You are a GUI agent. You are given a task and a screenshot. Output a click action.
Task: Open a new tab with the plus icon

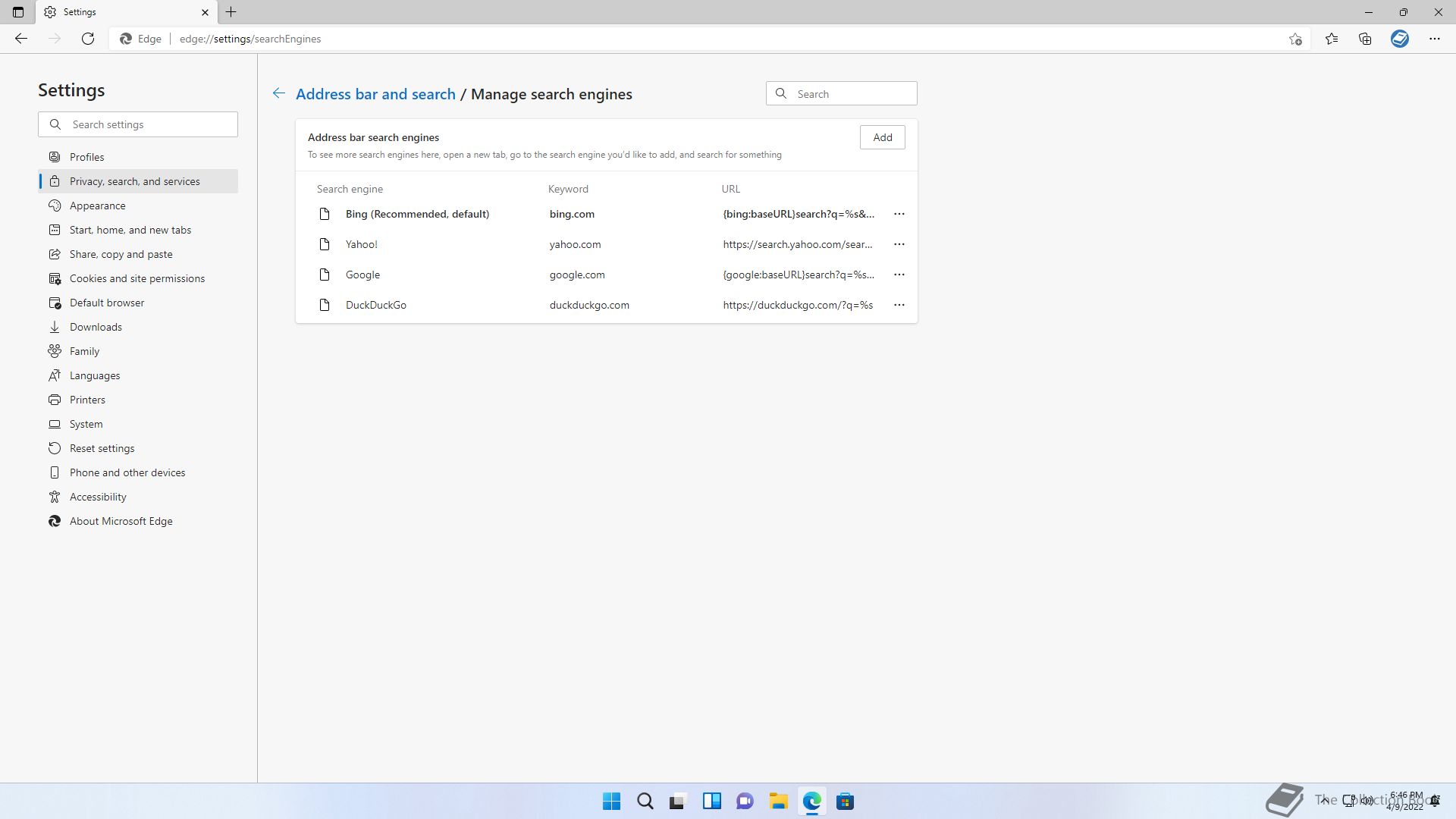click(x=231, y=12)
